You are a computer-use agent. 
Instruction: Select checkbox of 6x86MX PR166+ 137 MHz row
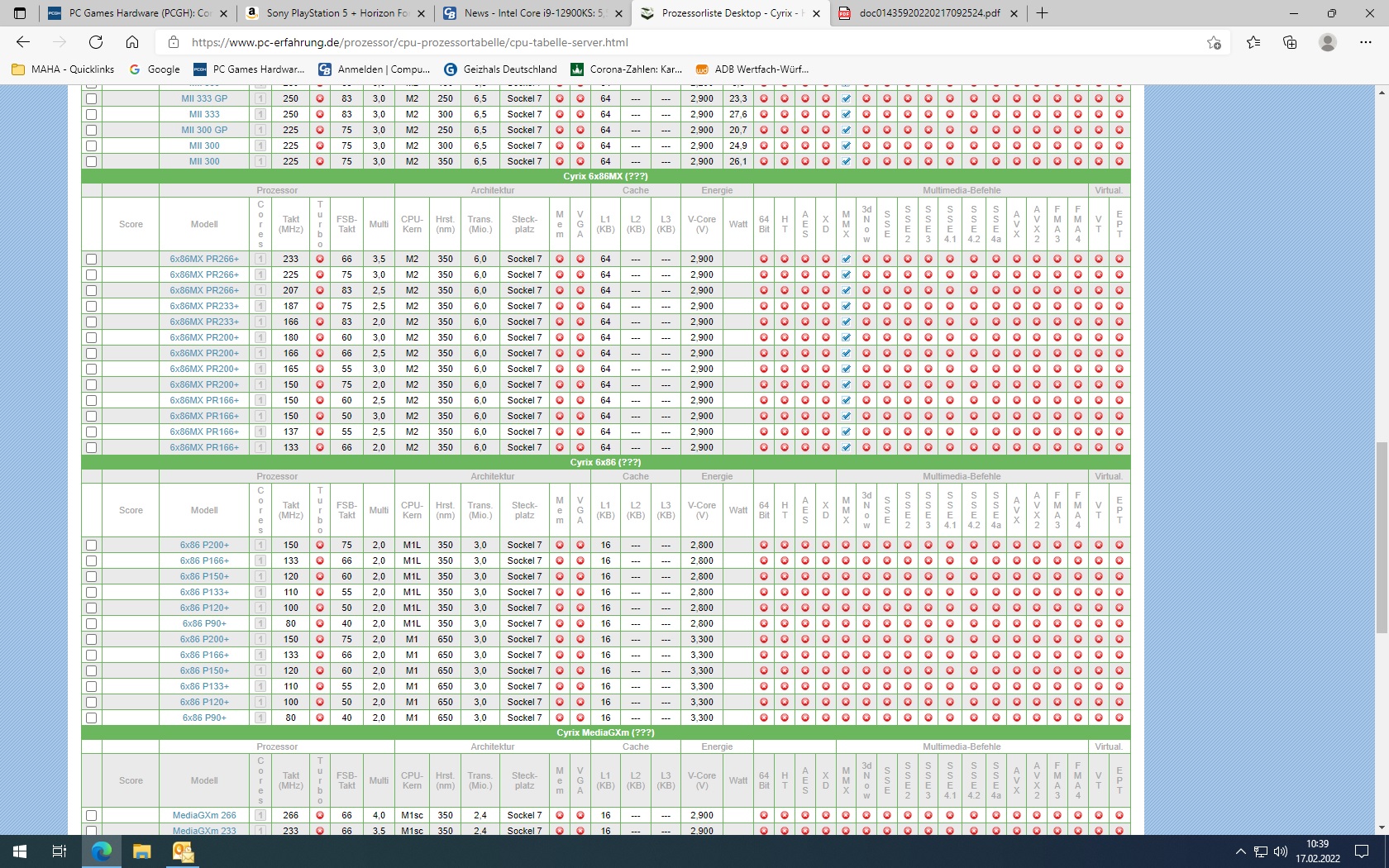point(91,432)
